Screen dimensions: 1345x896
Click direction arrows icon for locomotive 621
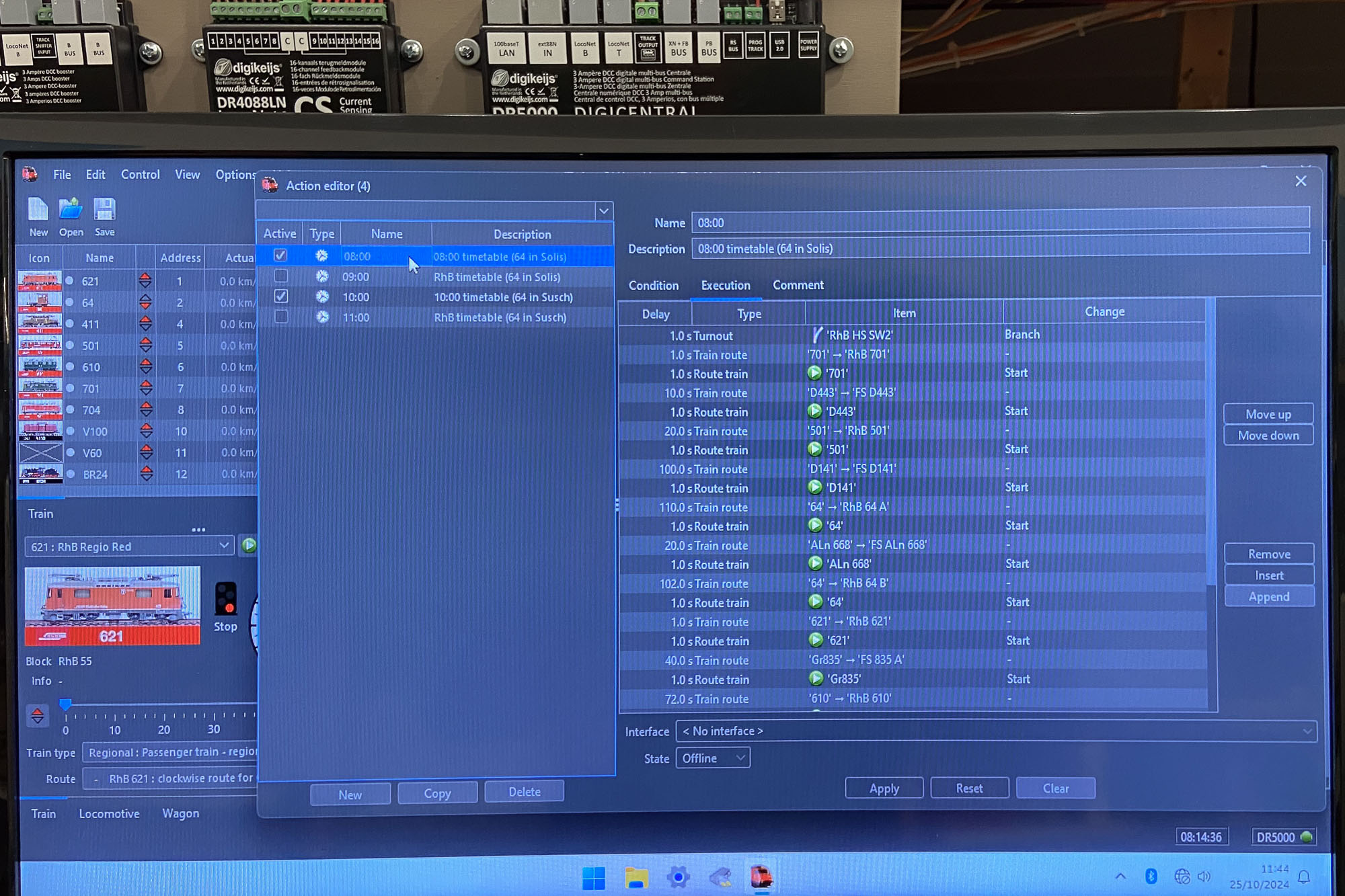point(145,281)
